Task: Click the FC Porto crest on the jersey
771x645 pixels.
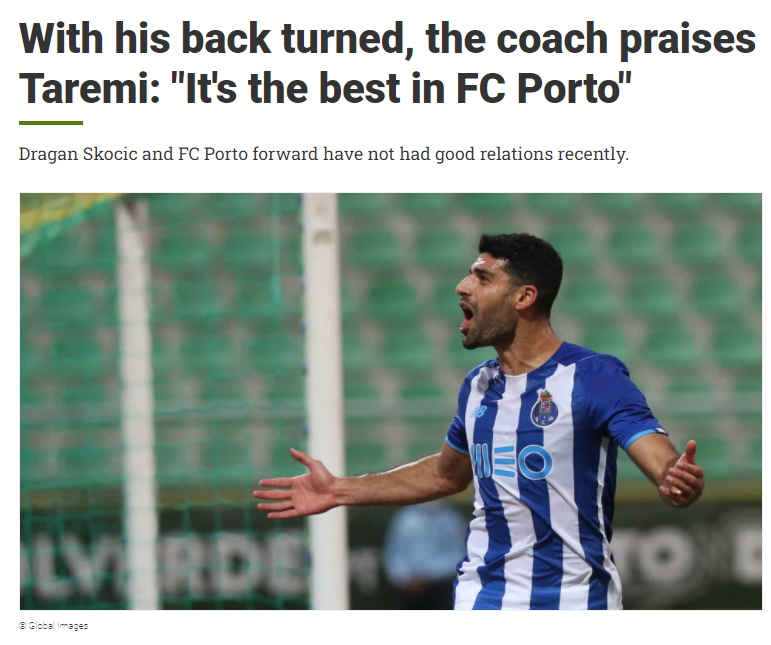Action: click(544, 408)
